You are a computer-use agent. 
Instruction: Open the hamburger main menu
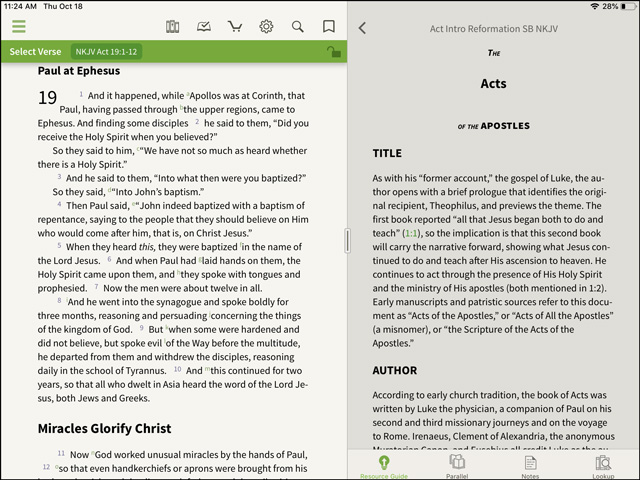[19, 27]
